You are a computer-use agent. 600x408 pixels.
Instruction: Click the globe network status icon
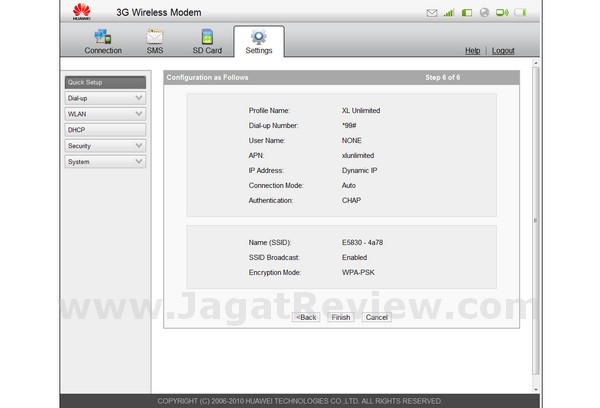(484, 13)
